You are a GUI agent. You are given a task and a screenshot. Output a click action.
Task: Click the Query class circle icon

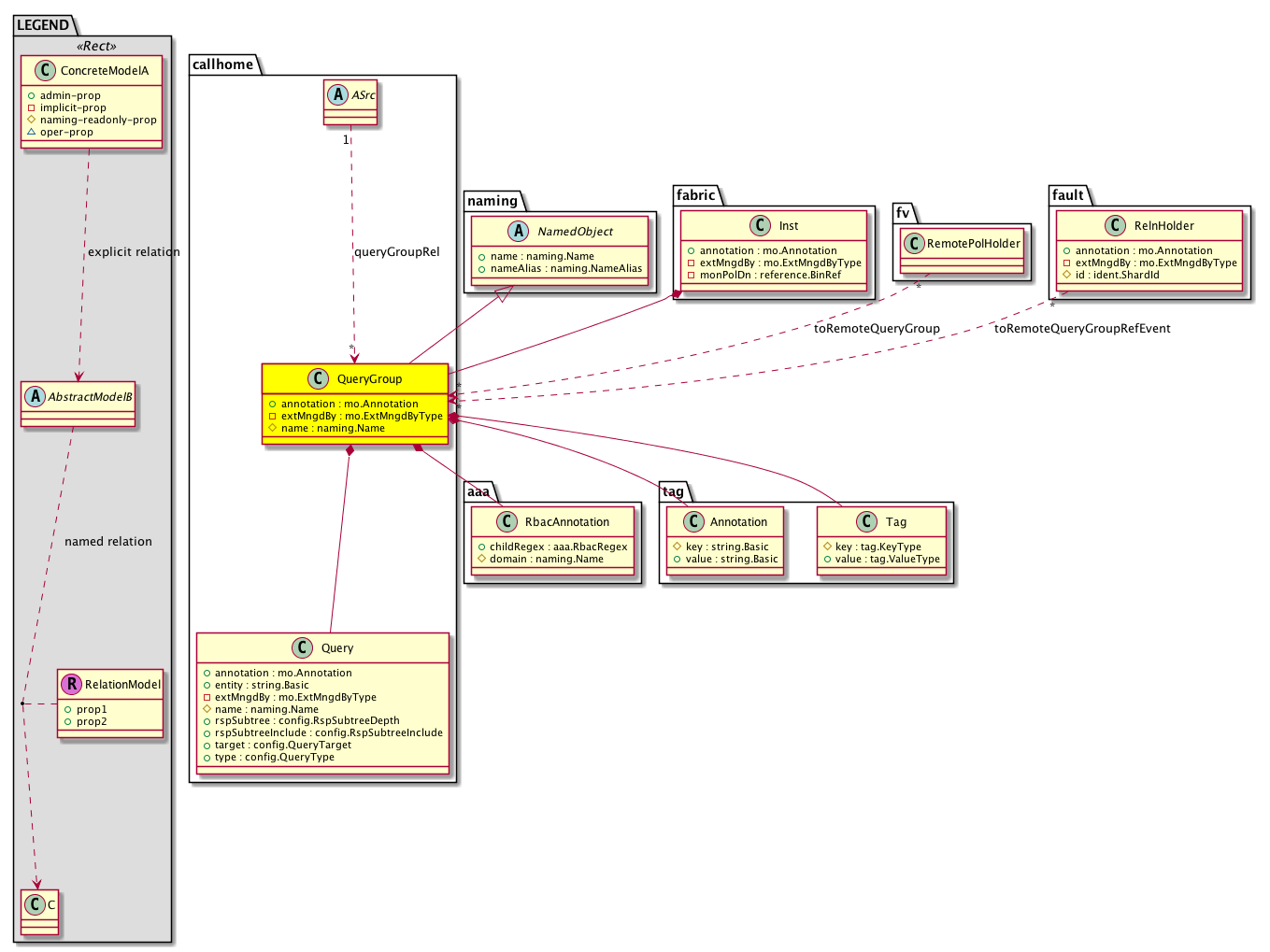(302, 647)
